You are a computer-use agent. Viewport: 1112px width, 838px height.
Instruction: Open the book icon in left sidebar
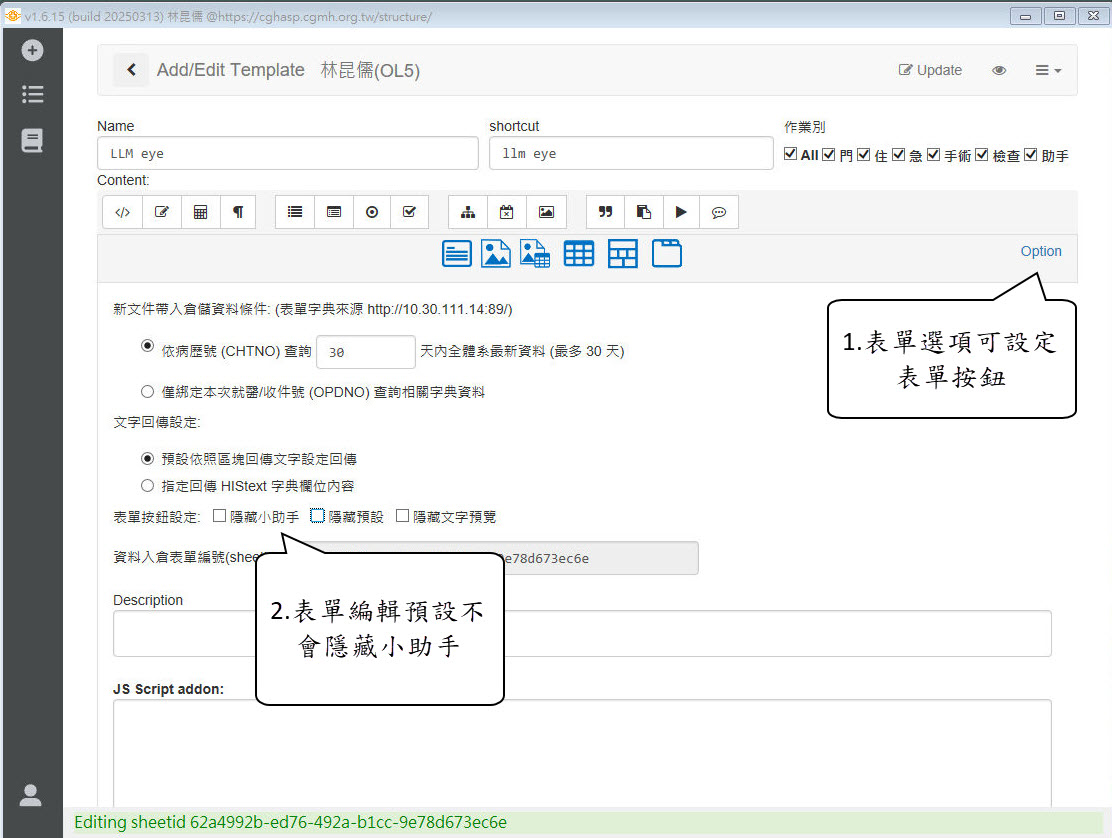click(x=32, y=141)
